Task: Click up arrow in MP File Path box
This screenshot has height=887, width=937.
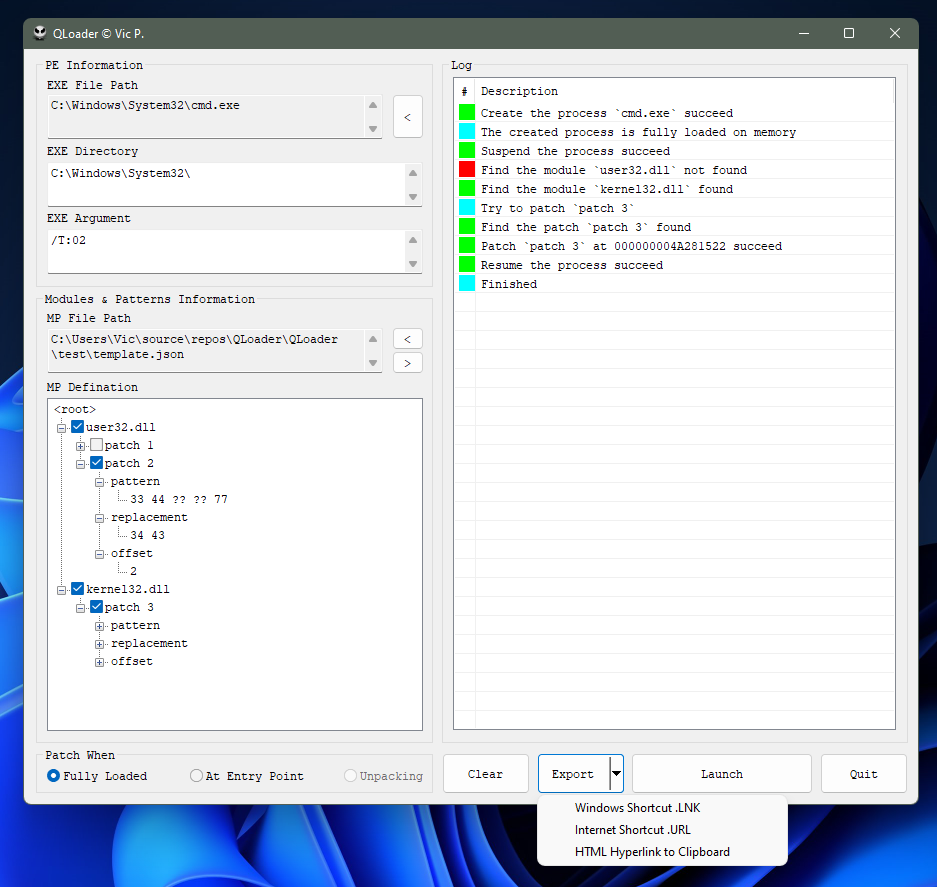Action: pos(373,339)
